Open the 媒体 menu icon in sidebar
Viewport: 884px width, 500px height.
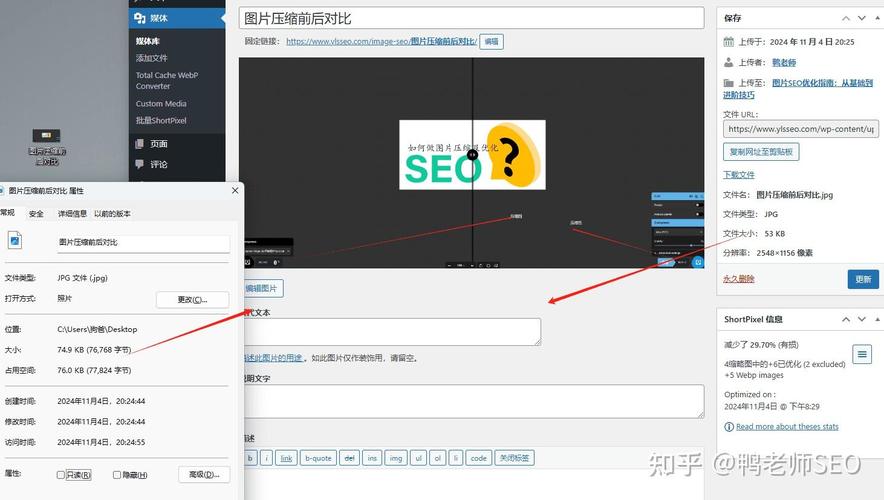pos(139,18)
